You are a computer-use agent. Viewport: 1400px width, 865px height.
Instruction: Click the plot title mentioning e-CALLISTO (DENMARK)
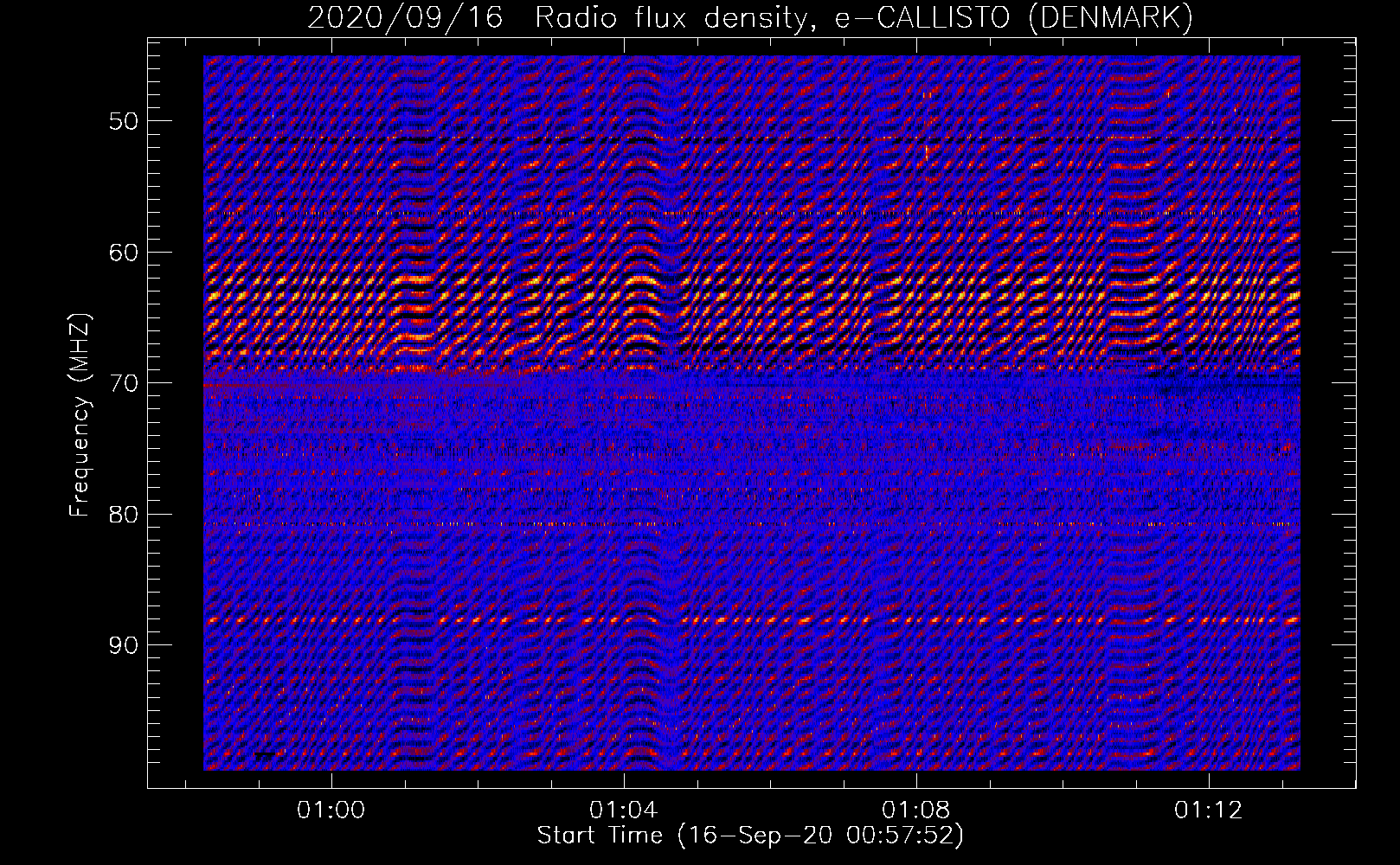(x=750, y=17)
